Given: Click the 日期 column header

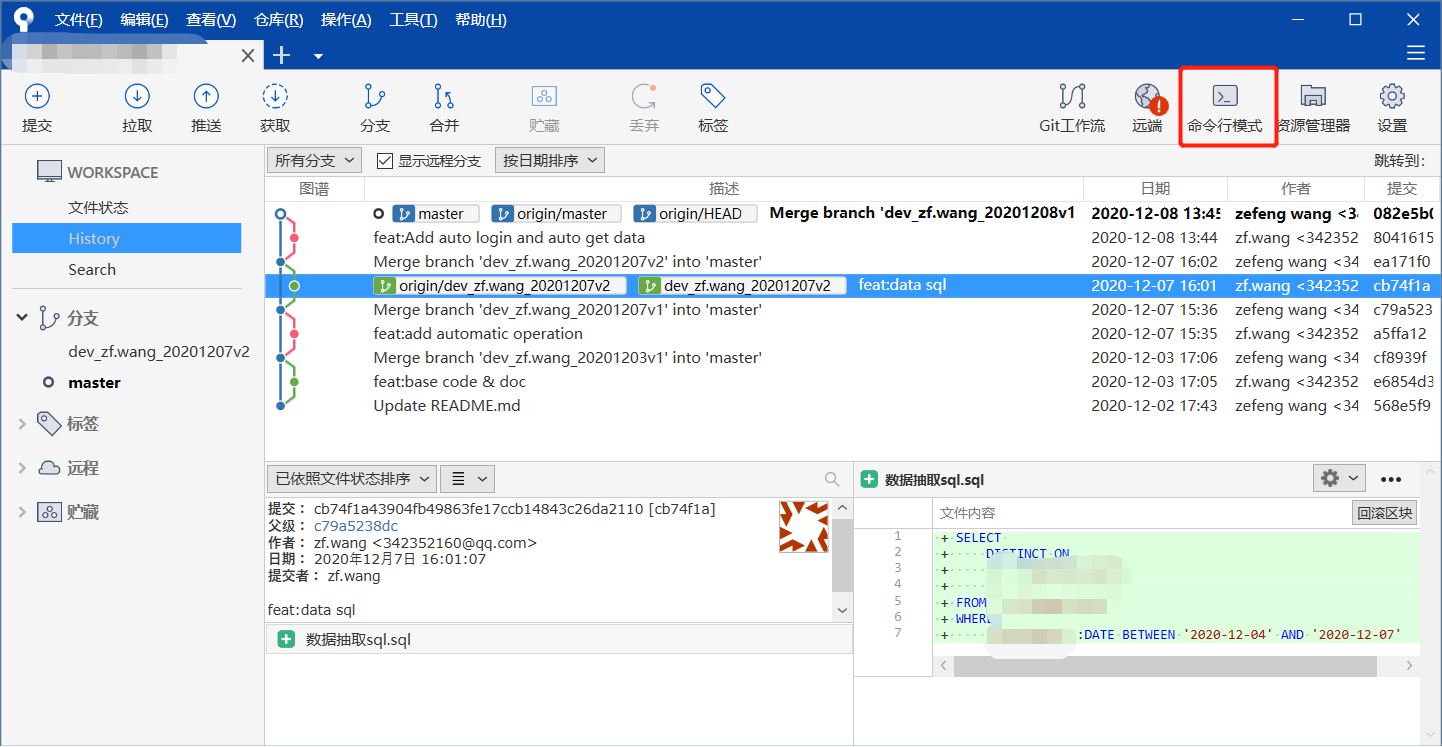Looking at the screenshot, I should tap(1155, 188).
